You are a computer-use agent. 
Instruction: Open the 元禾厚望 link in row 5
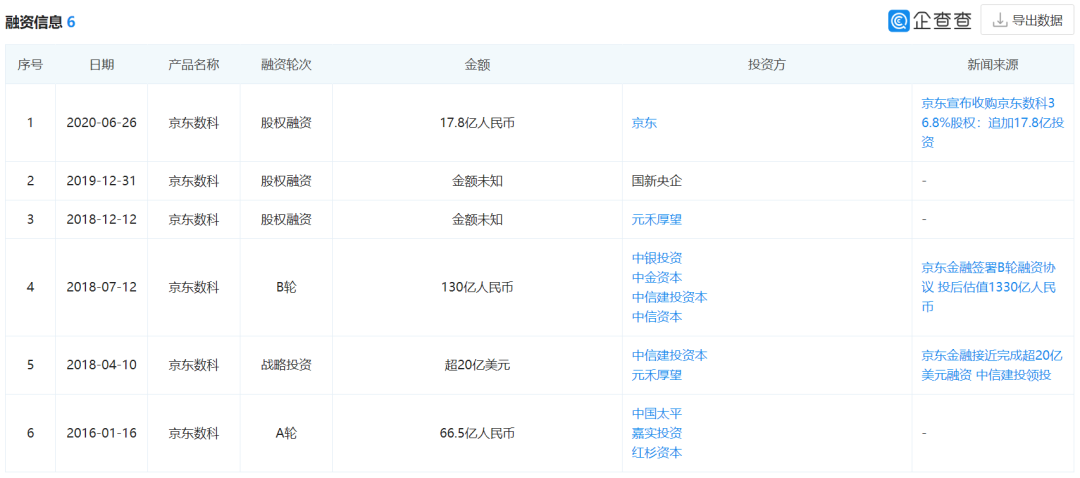pos(657,375)
